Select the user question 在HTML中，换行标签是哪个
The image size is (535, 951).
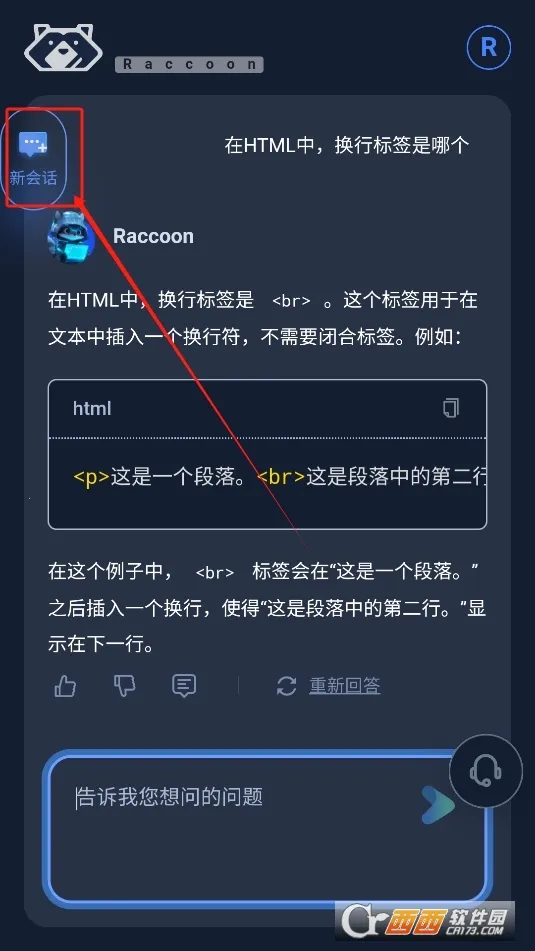[x=347, y=145]
